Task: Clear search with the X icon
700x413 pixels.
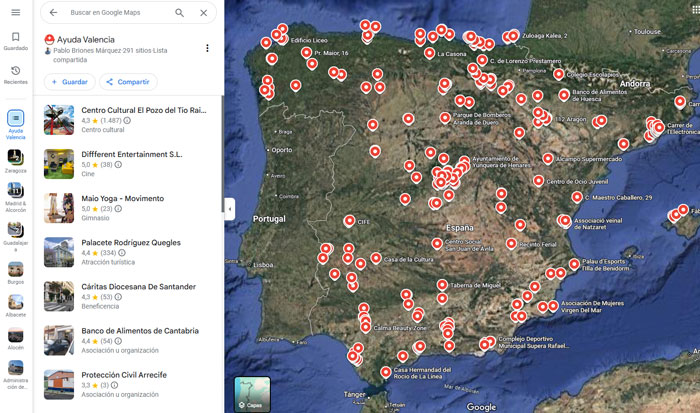Action: pos(204,13)
